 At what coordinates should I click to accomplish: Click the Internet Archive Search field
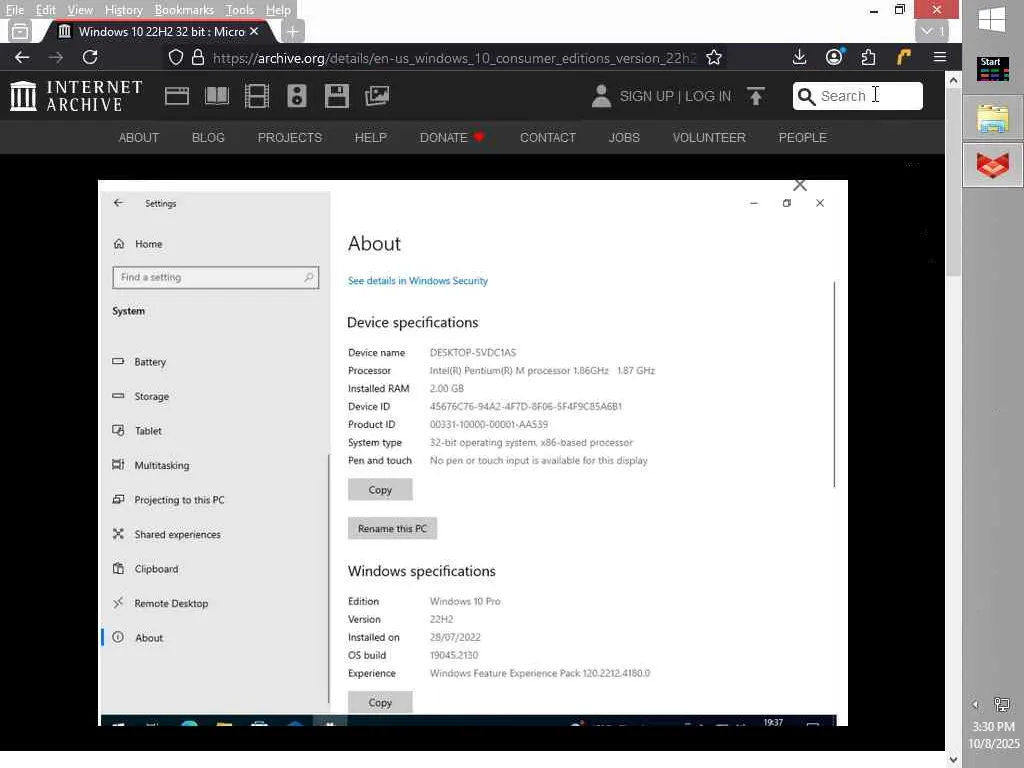(x=857, y=96)
